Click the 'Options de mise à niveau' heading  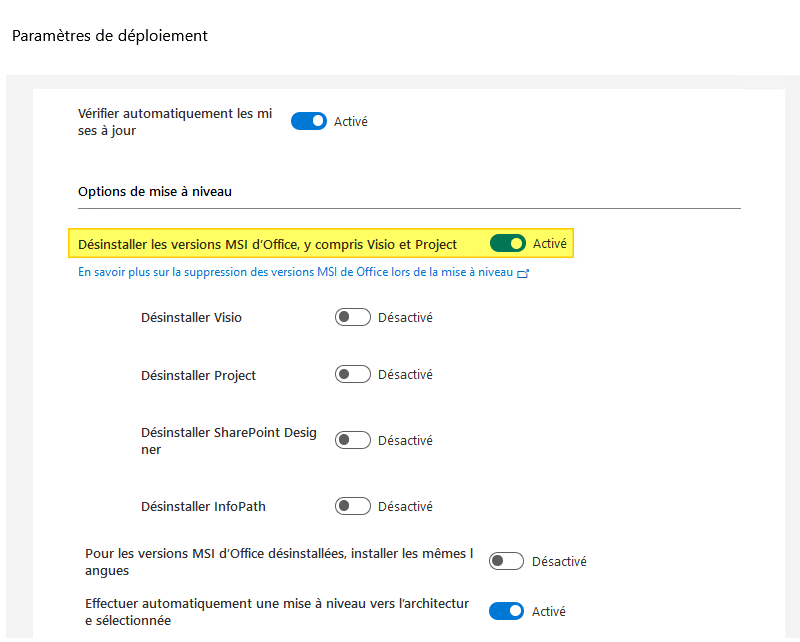coord(156,191)
